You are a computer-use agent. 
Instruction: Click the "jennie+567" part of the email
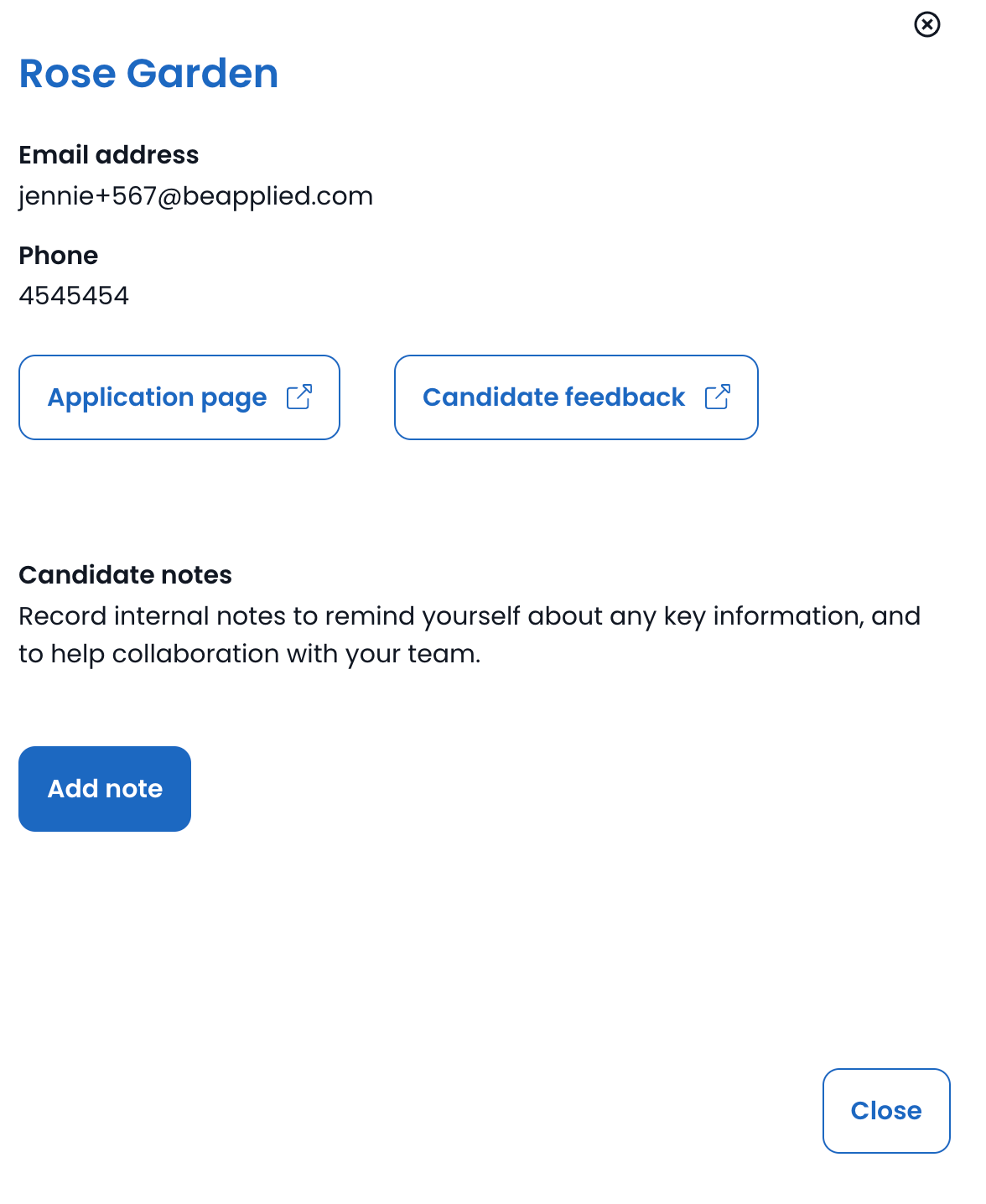coord(87,196)
